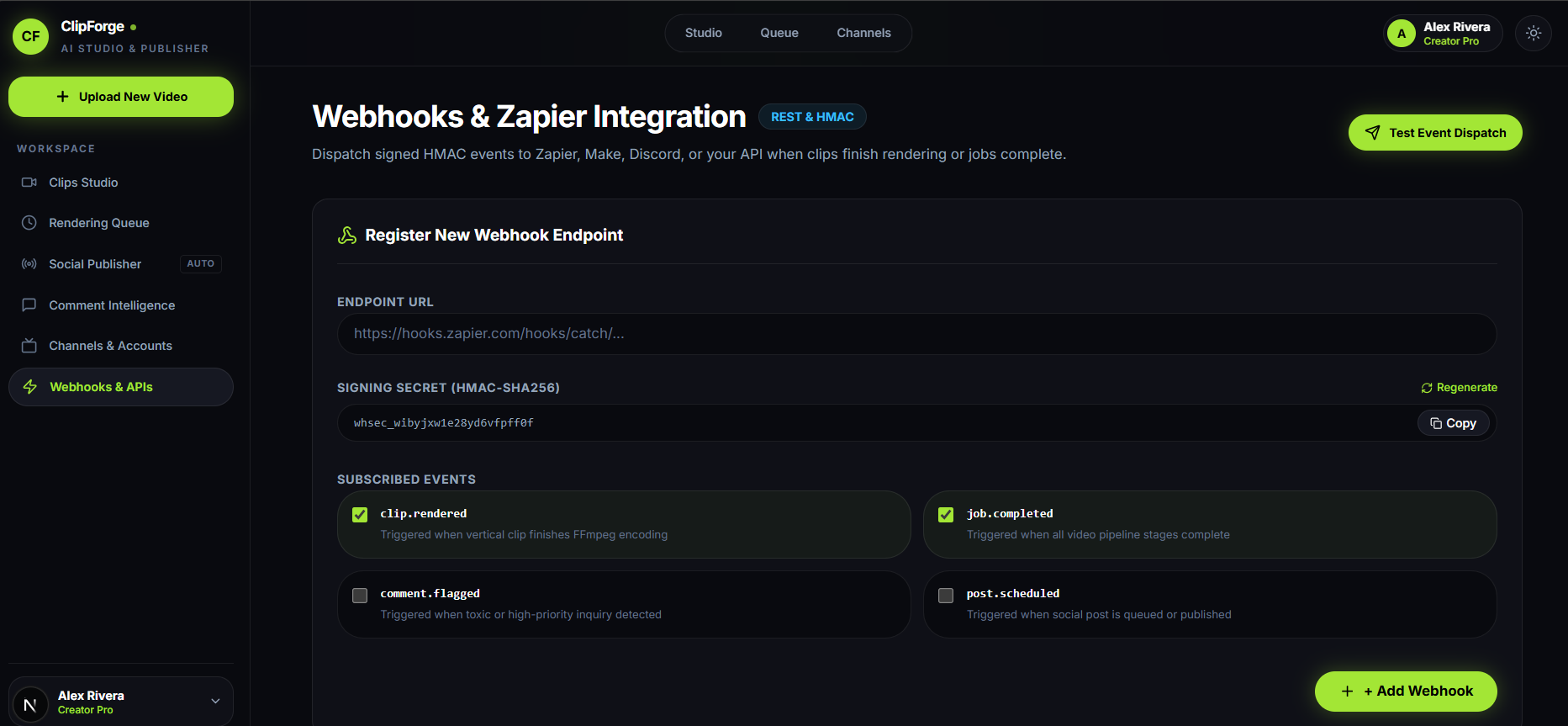Viewport: 1568px width, 726px height.
Task: Open the Alex Rivera Creator Pro profile pill
Action: 1443,34
